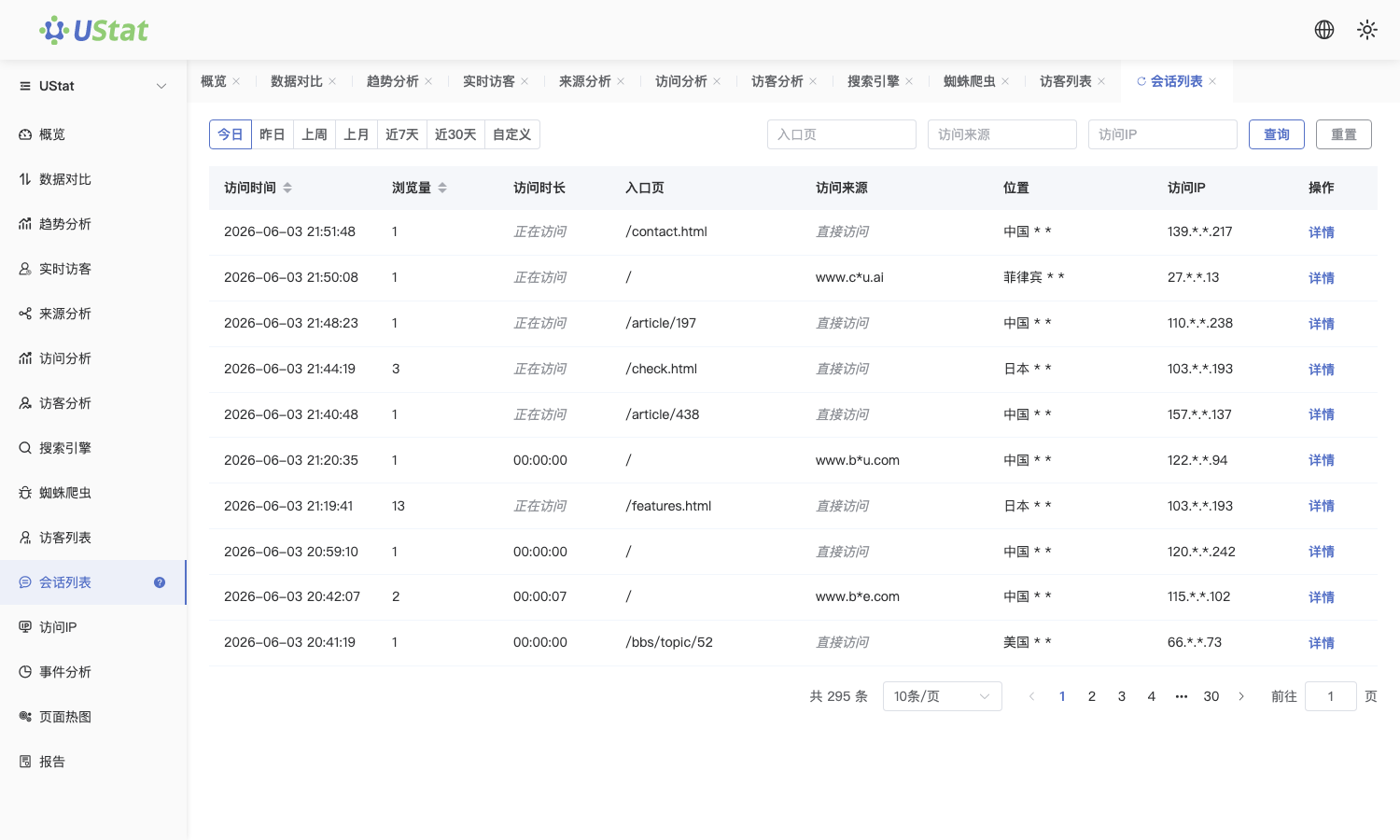Switch to 来源分析 tab

click(585, 81)
